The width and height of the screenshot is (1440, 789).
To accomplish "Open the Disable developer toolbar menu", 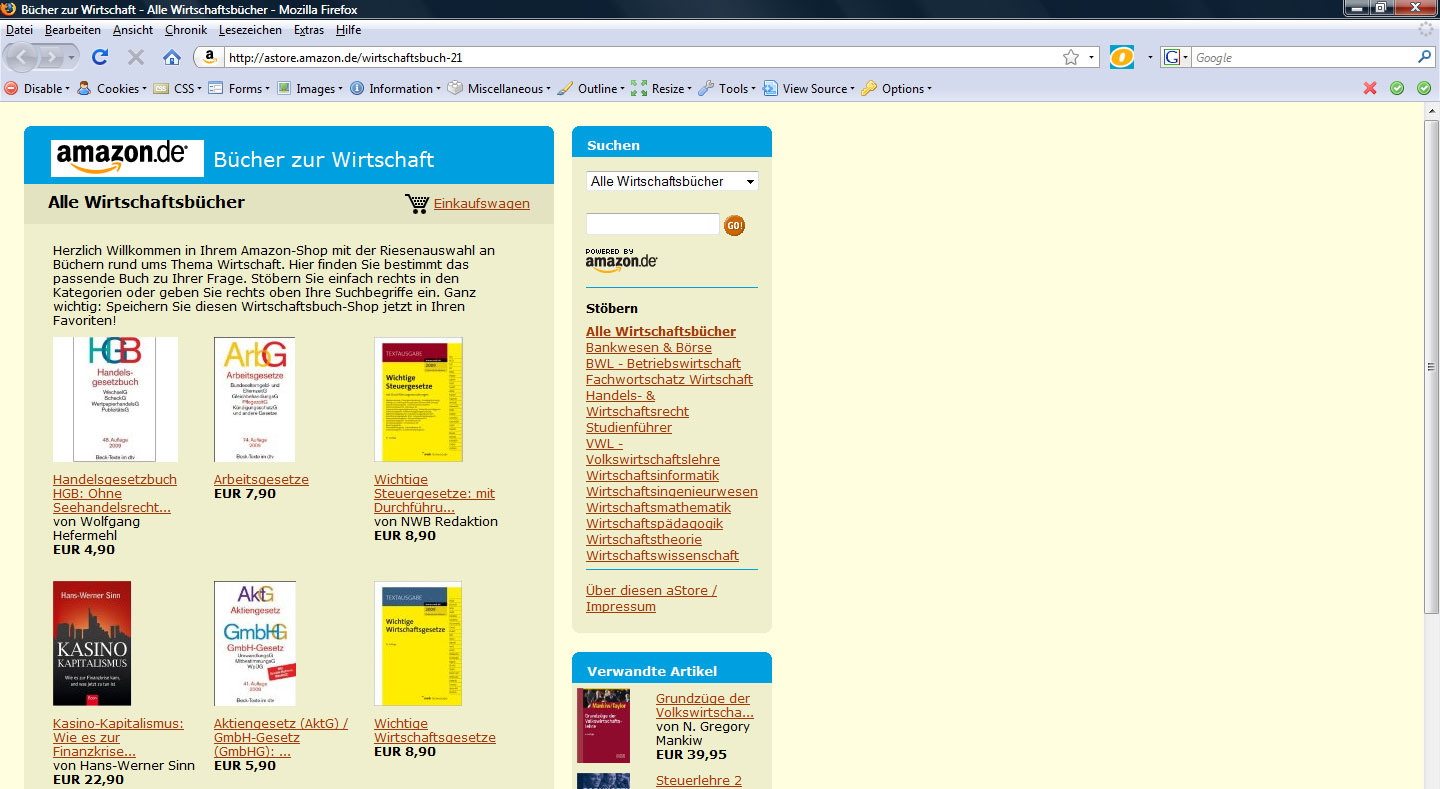I will coord(38,88).
